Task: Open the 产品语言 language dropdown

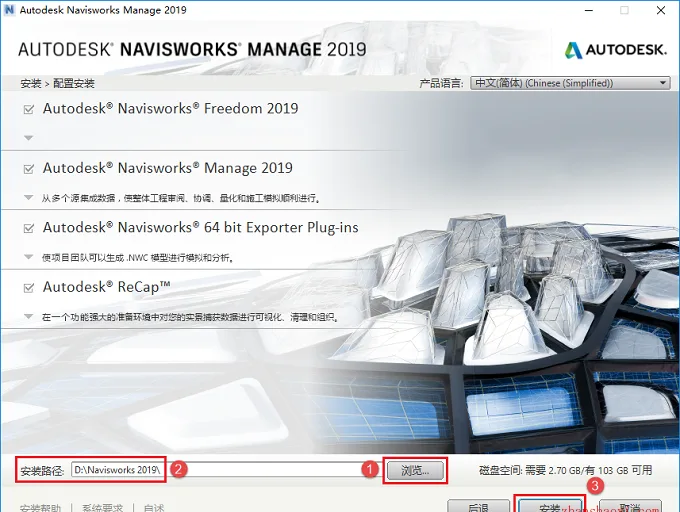Action: (x=570, y=83)
